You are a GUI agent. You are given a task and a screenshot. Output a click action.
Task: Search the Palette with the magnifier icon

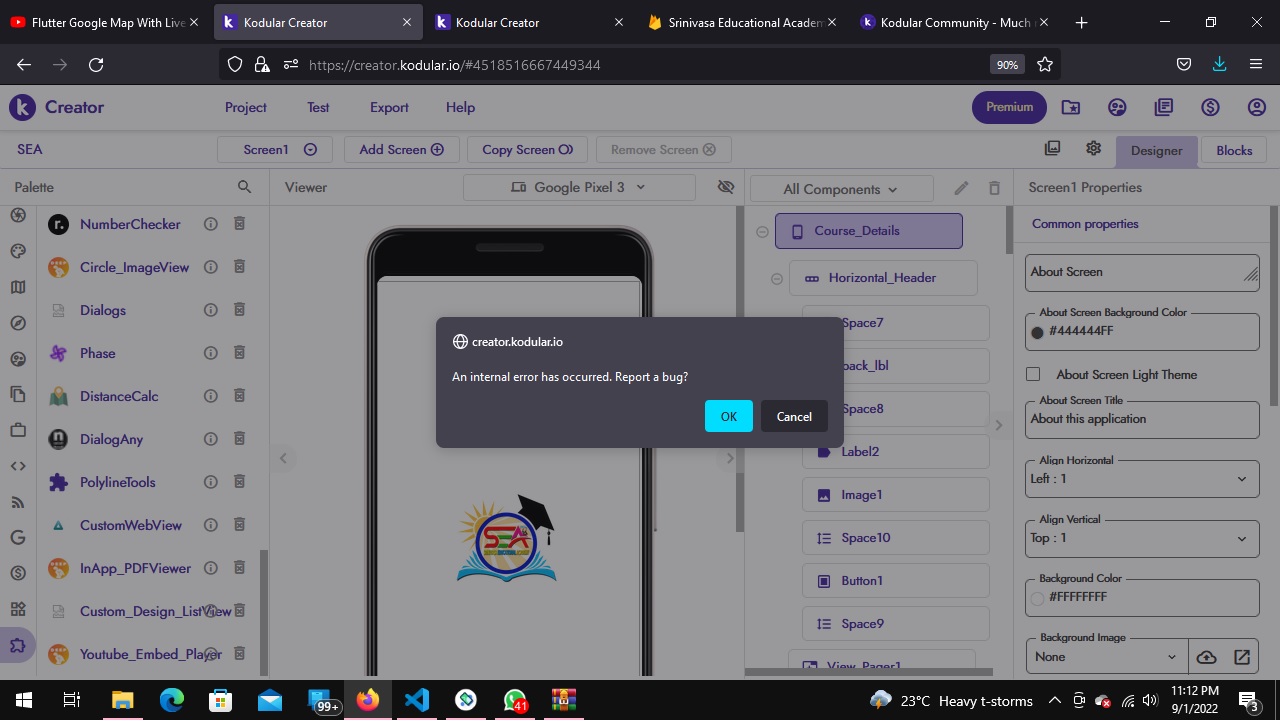(244, 187)
